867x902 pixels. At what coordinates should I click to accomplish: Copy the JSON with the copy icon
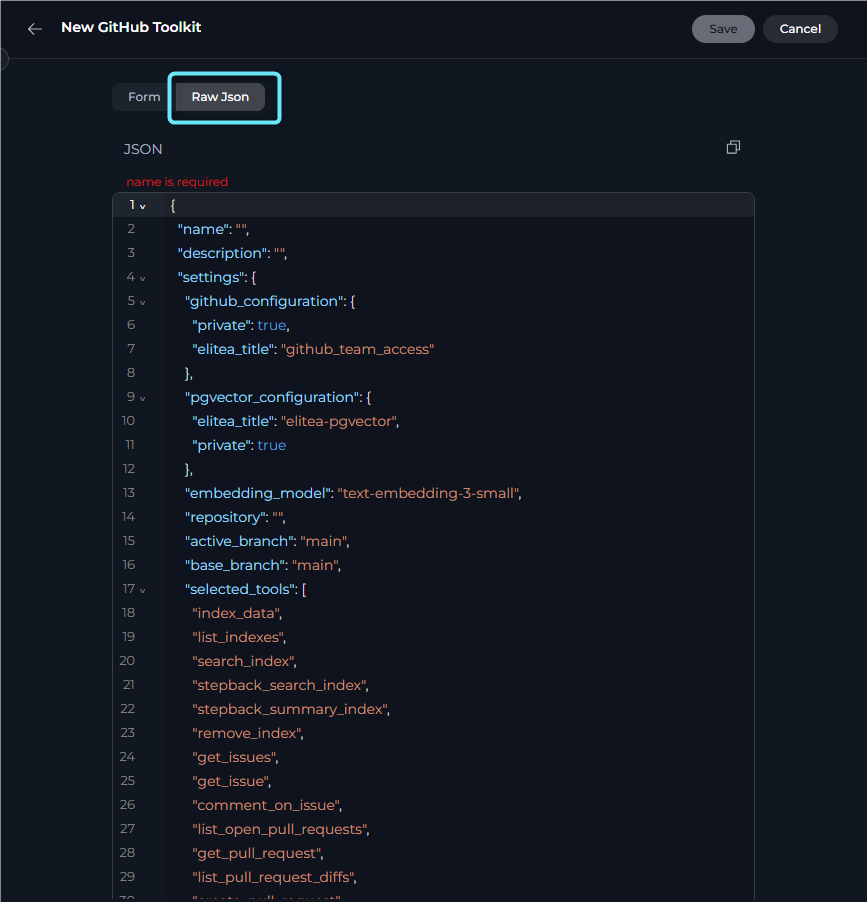click(x=733, y=147)
